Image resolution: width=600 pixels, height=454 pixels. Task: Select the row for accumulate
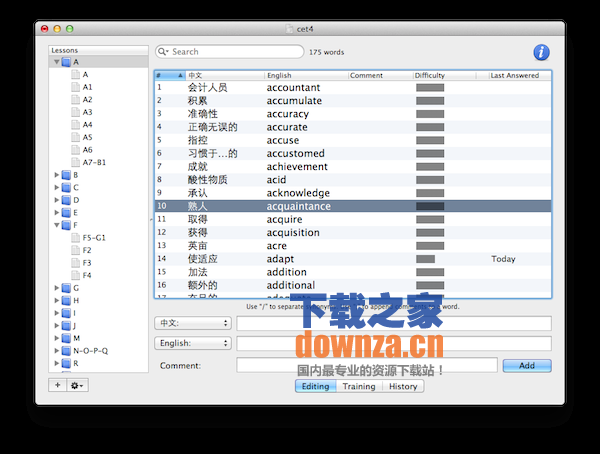pos(353,101)
